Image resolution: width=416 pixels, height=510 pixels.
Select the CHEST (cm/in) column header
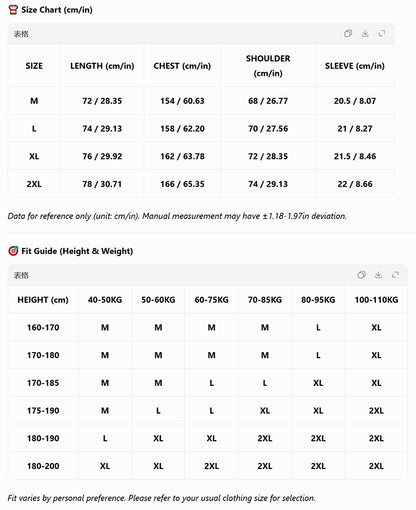(x=182, y=66)
